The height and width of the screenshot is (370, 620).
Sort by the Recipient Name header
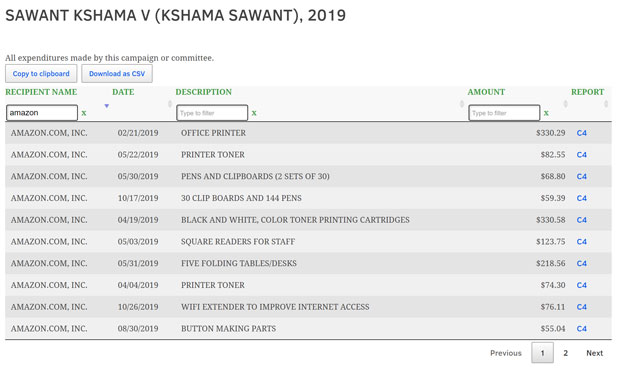click(41, 92)
